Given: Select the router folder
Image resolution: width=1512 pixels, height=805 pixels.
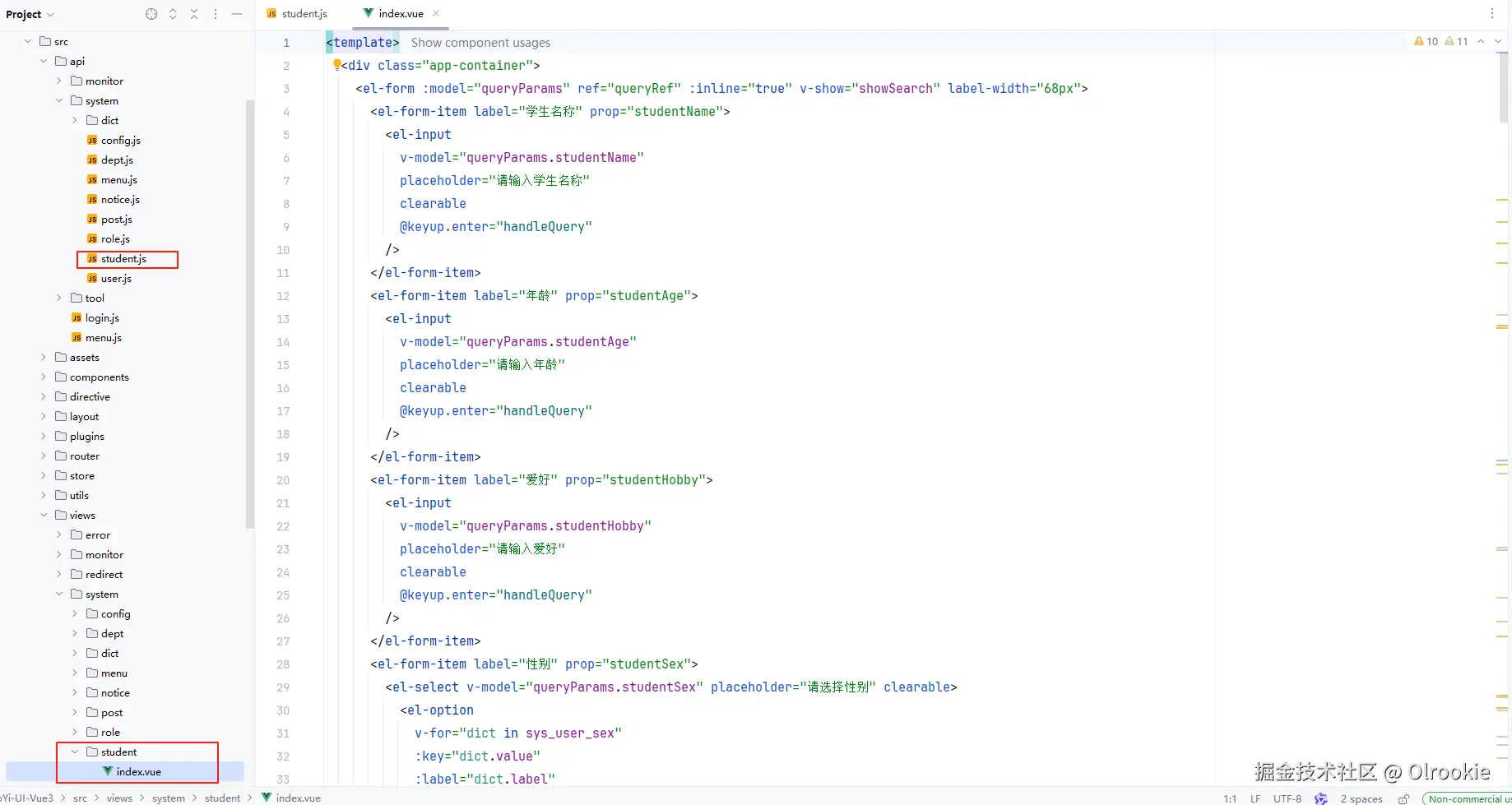Looking at the screenshot, I should point(77,456).
